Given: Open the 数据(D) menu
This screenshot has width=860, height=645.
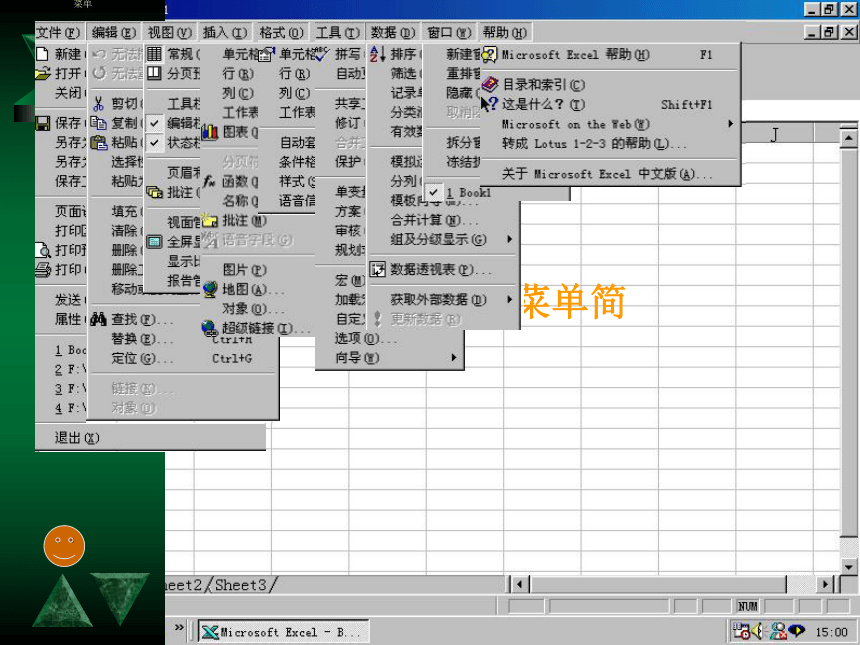Looking at the screenshot, I should (393, 33).
